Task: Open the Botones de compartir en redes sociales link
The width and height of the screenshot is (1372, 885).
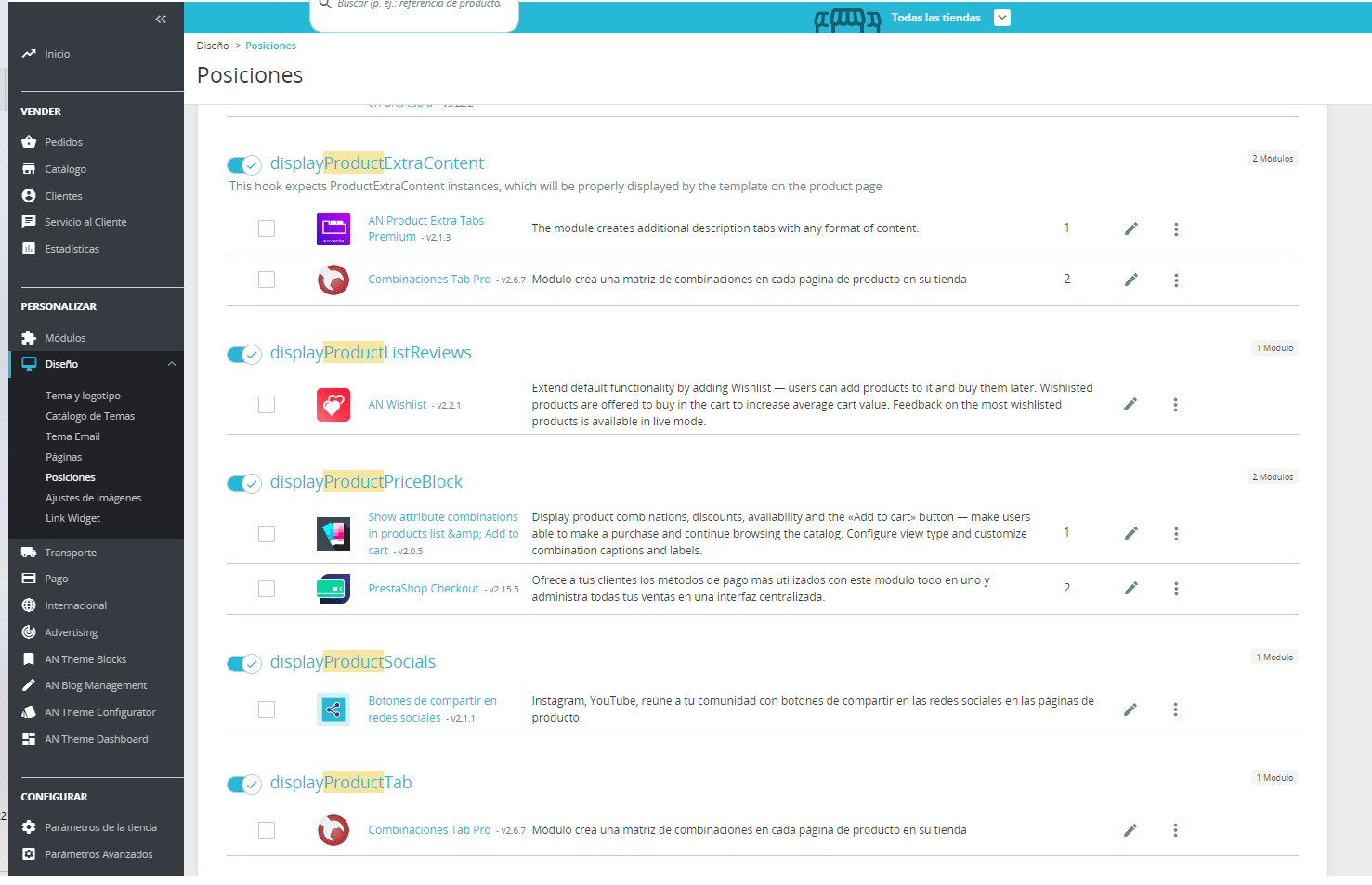Action: [432, 709]
